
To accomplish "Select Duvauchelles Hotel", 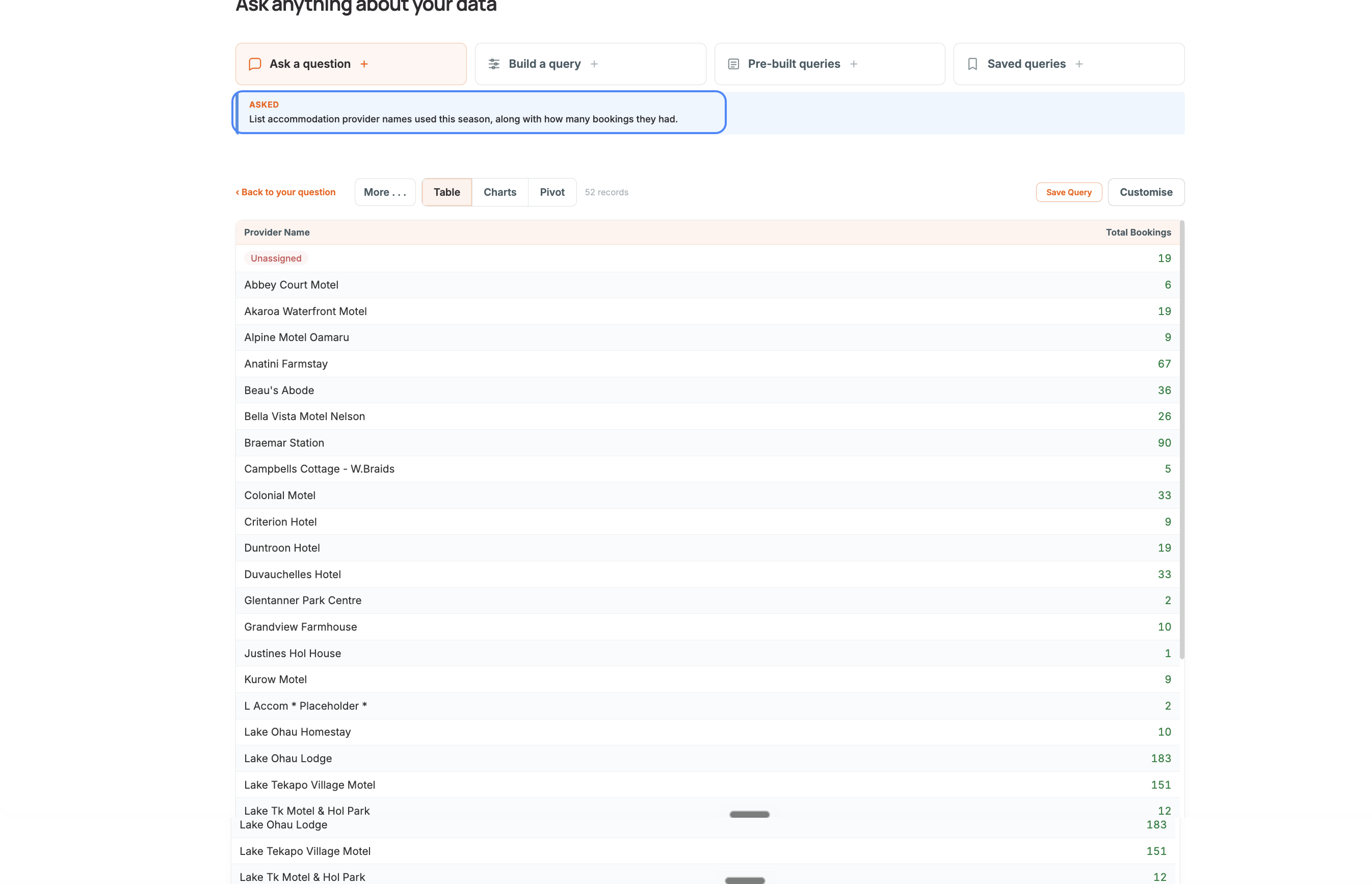I will 707,574.
